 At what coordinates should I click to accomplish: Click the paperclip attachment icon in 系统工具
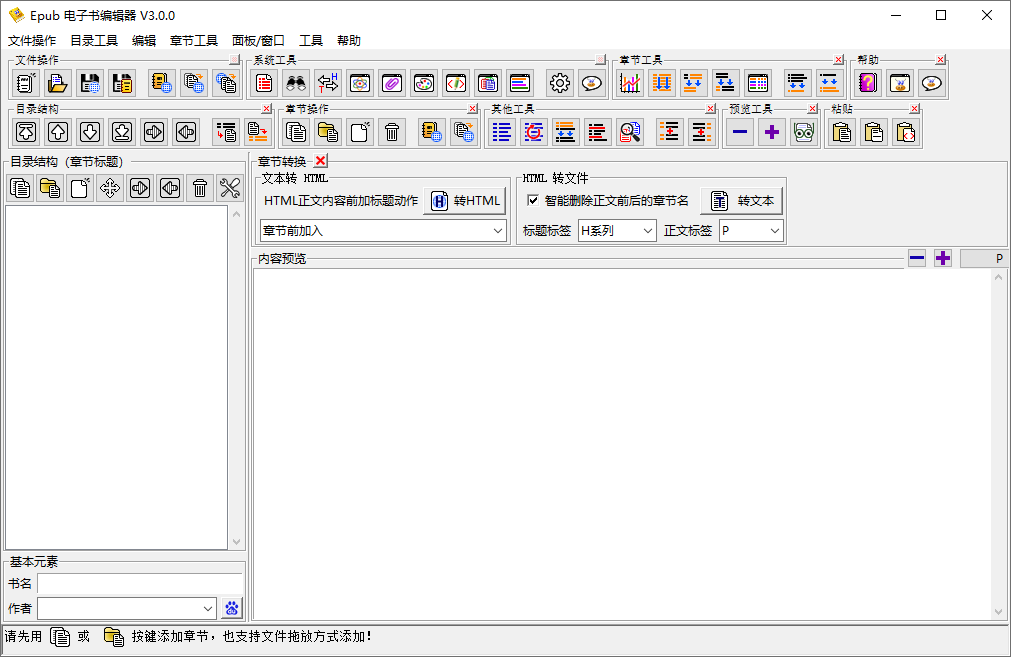tap(392, 83)
